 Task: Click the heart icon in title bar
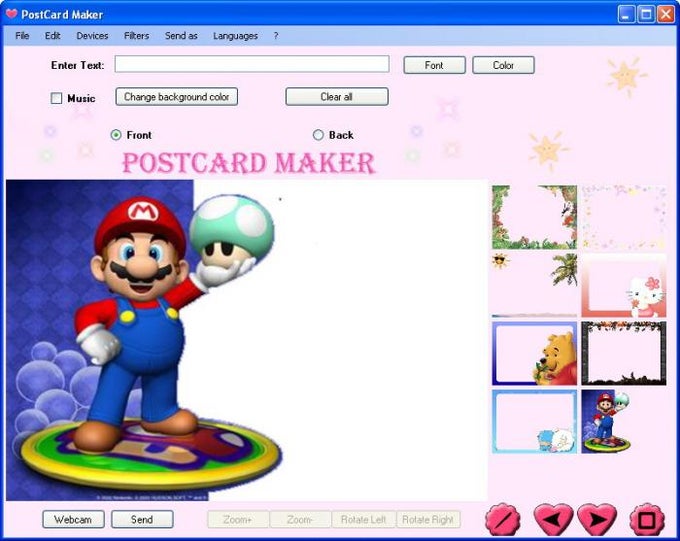[11, 14]
